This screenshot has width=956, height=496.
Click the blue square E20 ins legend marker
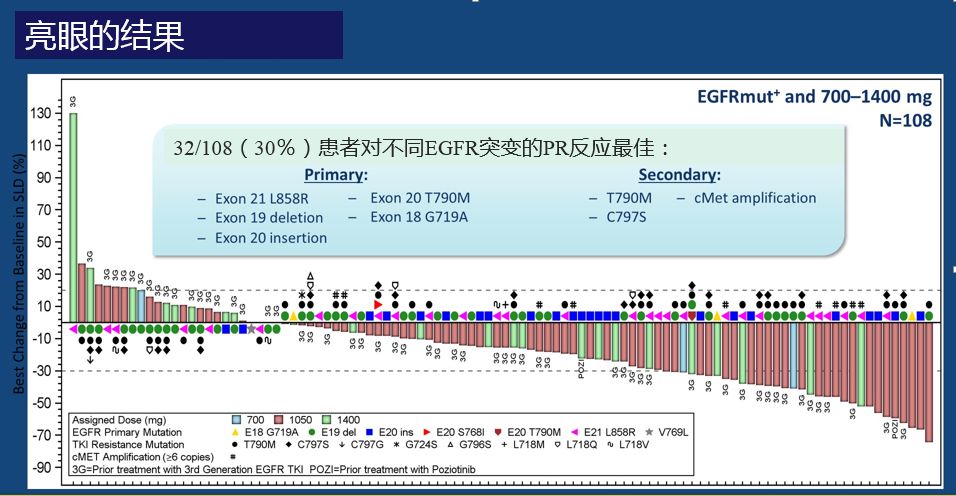pyautogui.click(x=369, y=432)
